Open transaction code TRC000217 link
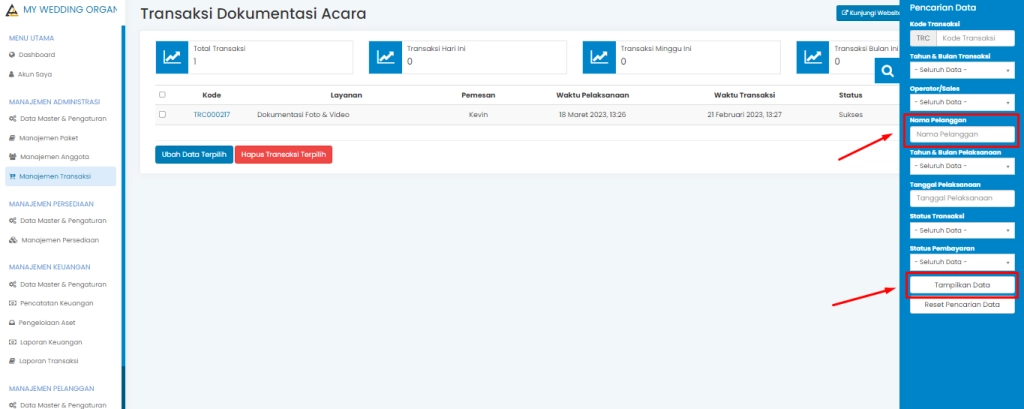This screenshot has height=409, width=1024. click(x=211, y=115)
